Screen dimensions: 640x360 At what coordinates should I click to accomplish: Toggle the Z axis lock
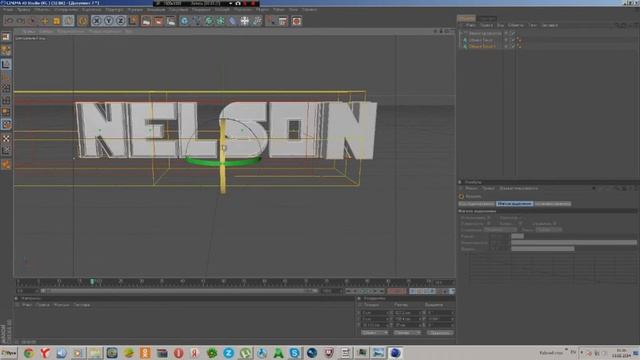click(120, 20)
